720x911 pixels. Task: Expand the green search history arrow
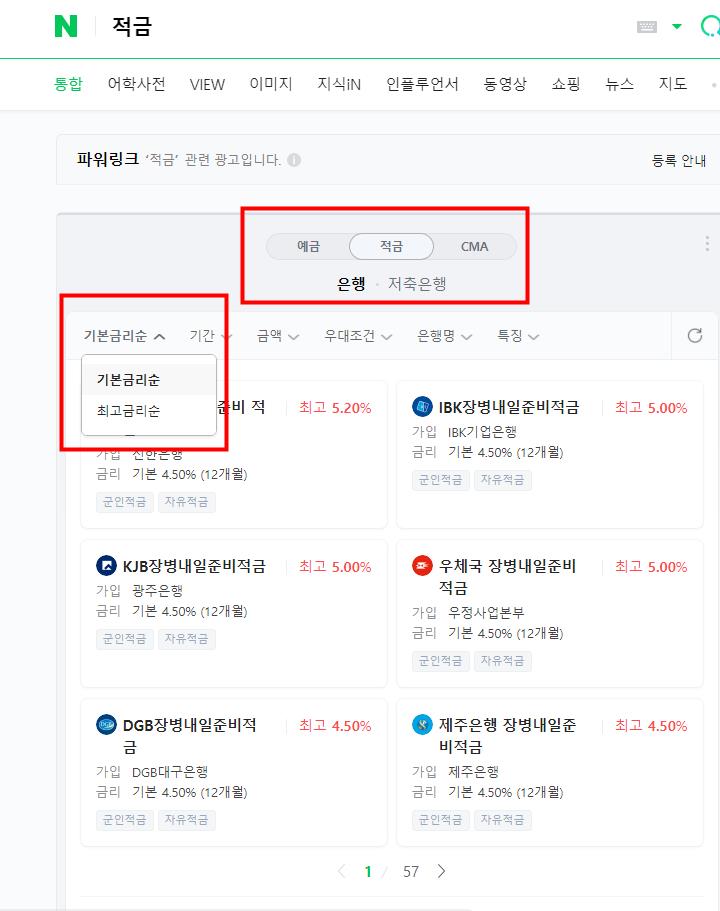677,26
